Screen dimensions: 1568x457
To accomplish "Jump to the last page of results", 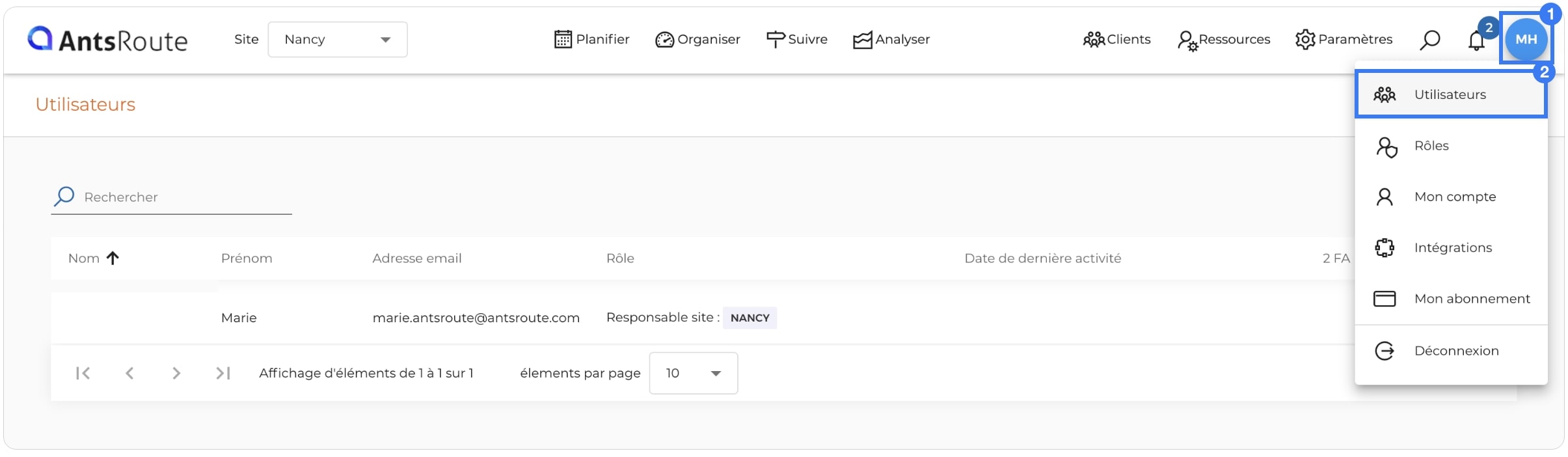I will [223, 373].
